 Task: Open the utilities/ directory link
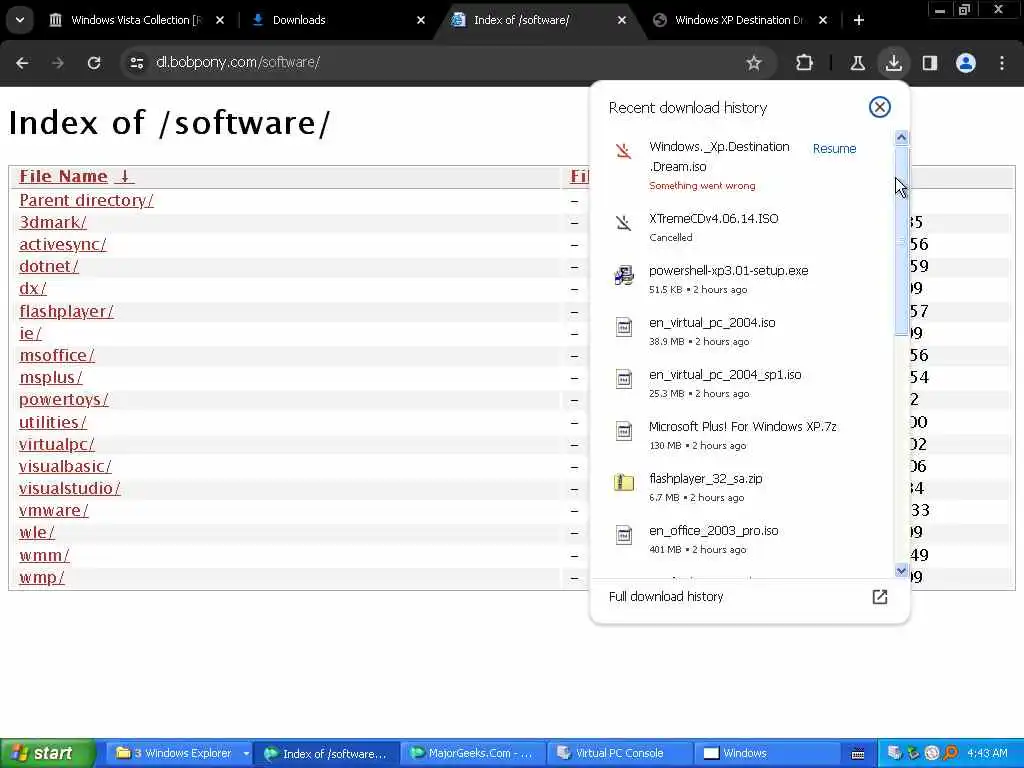[53, 423]
